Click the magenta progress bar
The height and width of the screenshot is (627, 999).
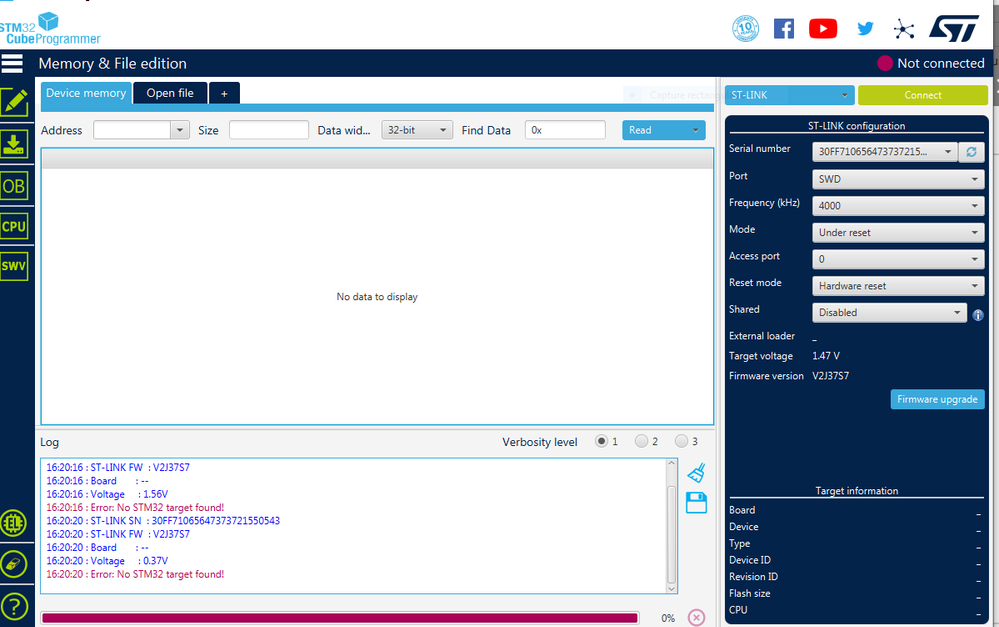click(340, 617)
